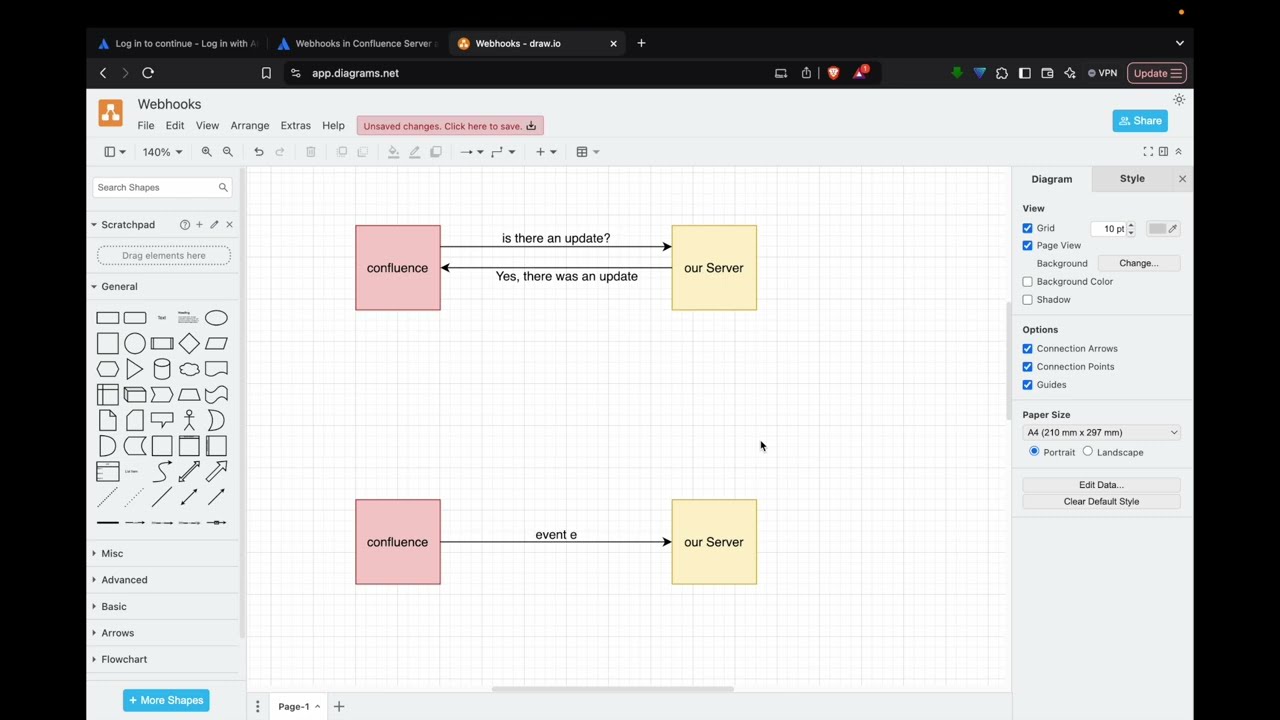Click the Background Change... button
Screen dimensions: 1280x720
coord(1138,263)
